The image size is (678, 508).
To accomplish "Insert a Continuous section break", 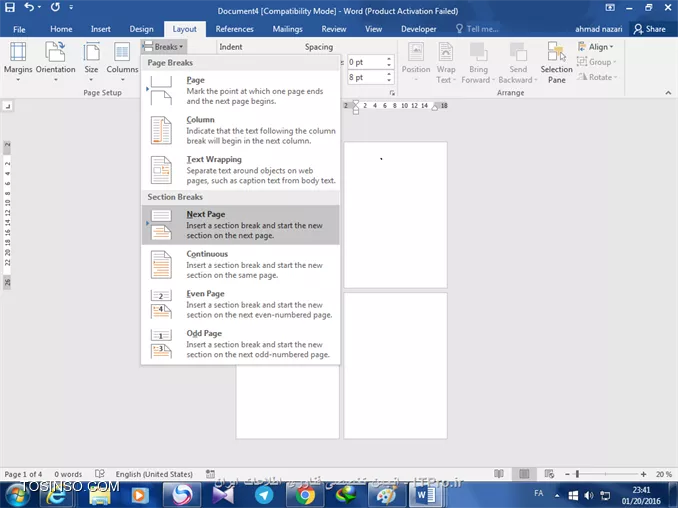I will click(240, 265).
